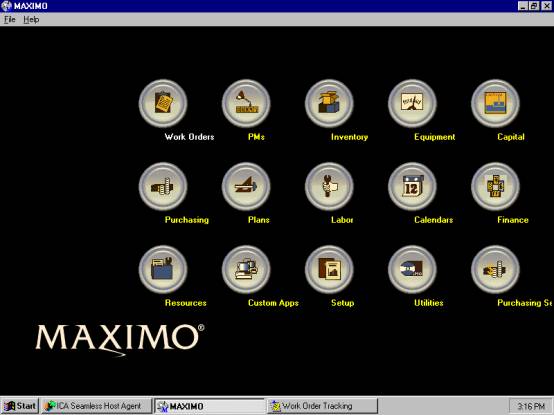
Task: Click the Inventory text label
Action: 349,137
